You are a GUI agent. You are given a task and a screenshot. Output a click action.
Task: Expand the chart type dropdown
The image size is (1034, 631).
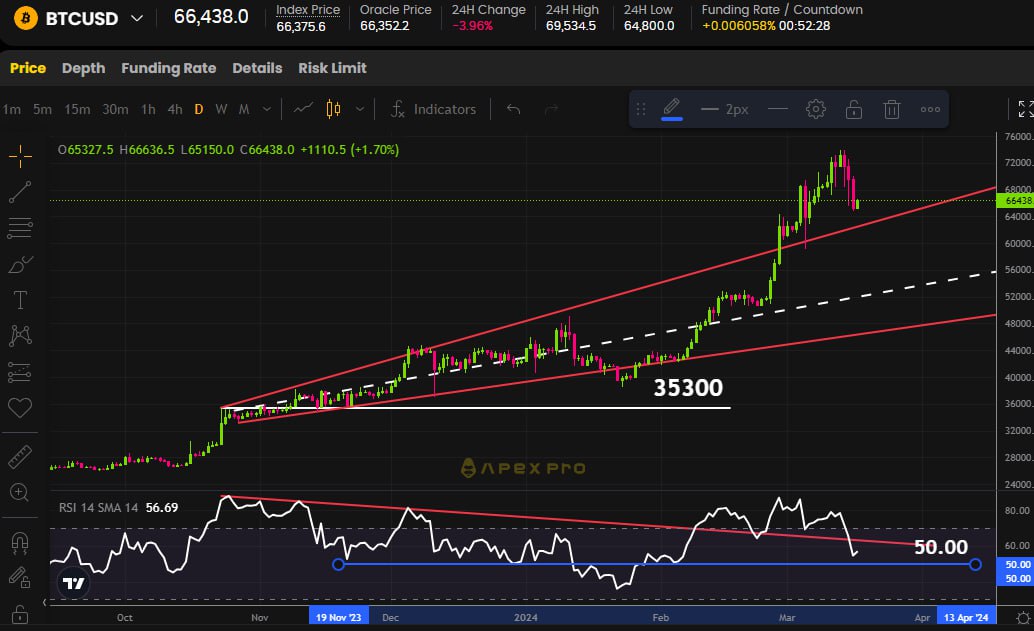coord(359,109)
